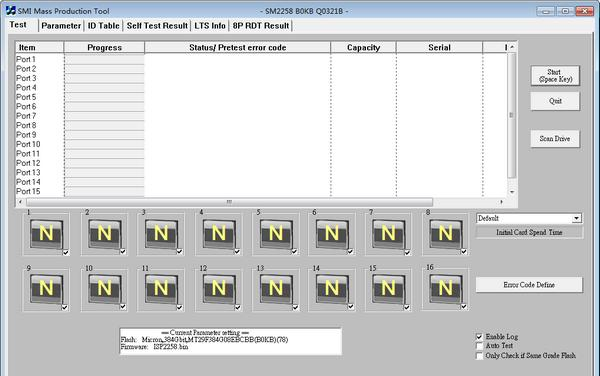The image size is (600, 376).
Task: Click the port 11 N status icon
Action: [x=161, y=289]
